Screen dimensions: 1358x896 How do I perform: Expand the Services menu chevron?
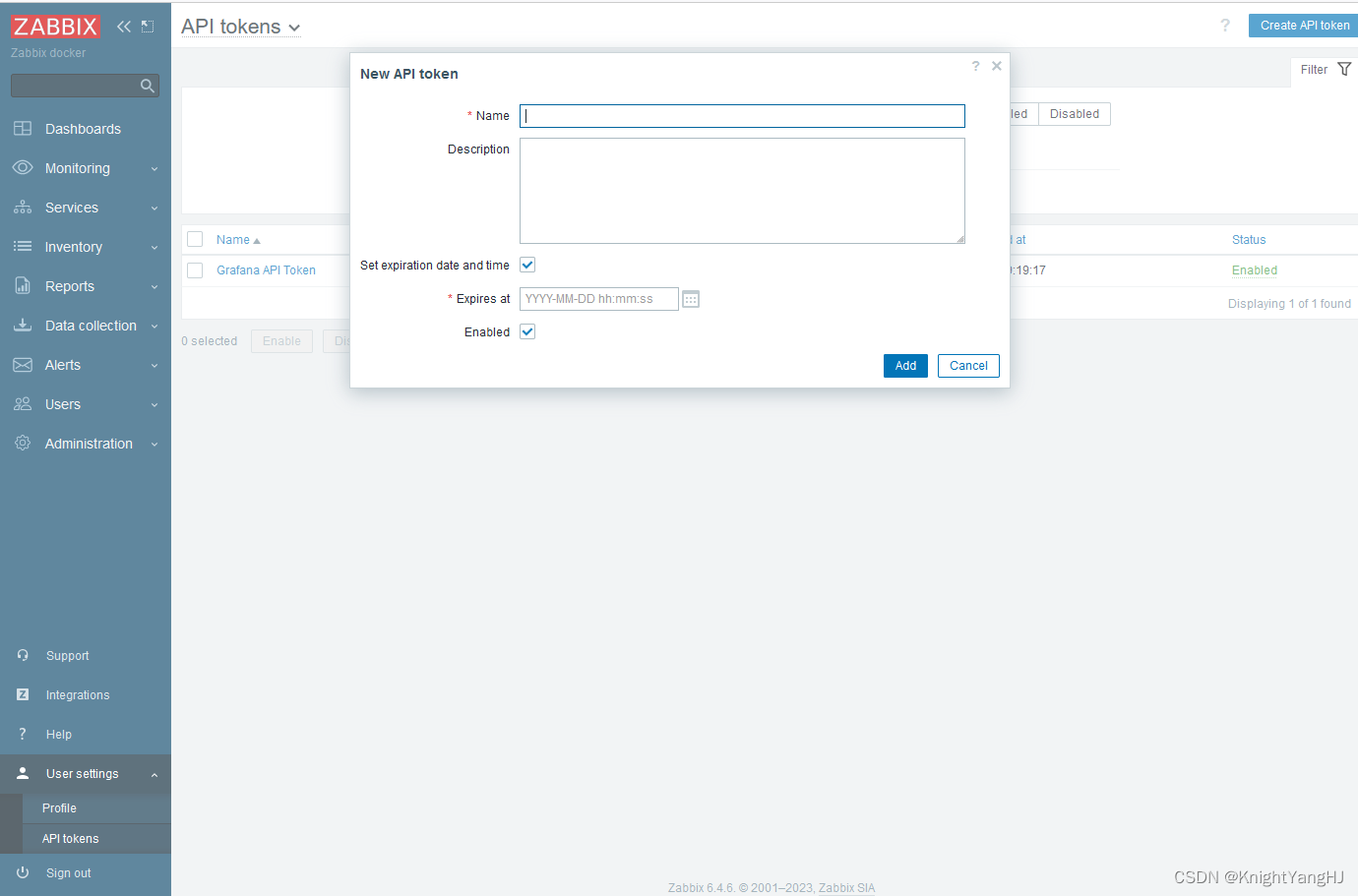coord(154,209)
